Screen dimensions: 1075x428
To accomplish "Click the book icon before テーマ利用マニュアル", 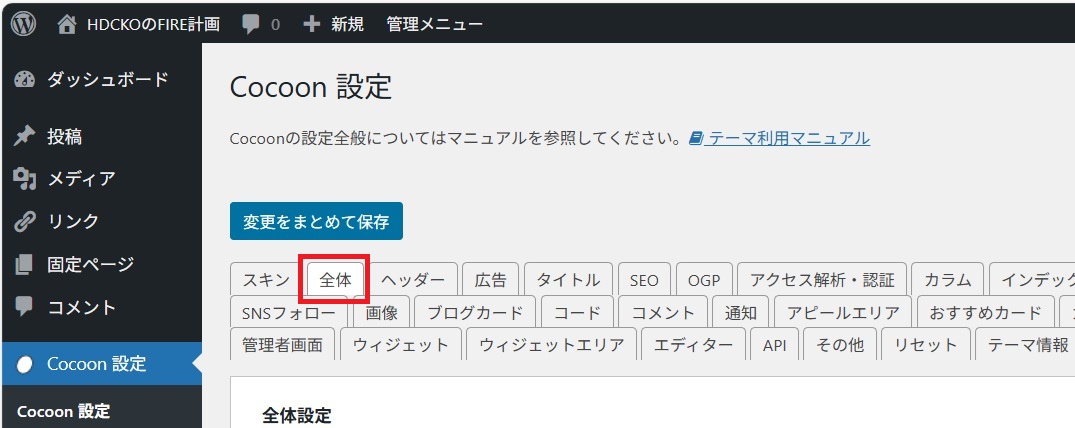I will [696, 139].
